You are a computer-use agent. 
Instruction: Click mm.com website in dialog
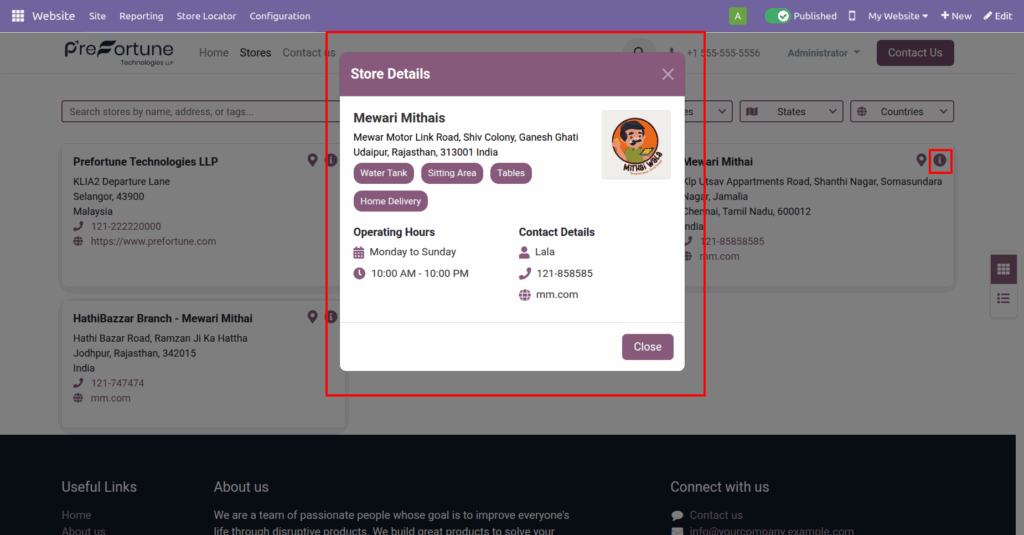[556, 295]
